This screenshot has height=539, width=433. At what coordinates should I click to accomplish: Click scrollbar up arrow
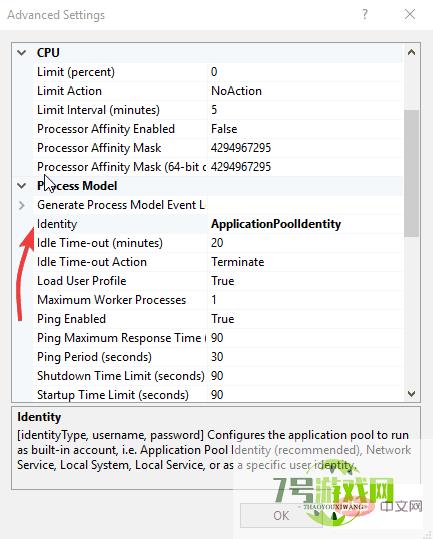(x=411, y=53)
